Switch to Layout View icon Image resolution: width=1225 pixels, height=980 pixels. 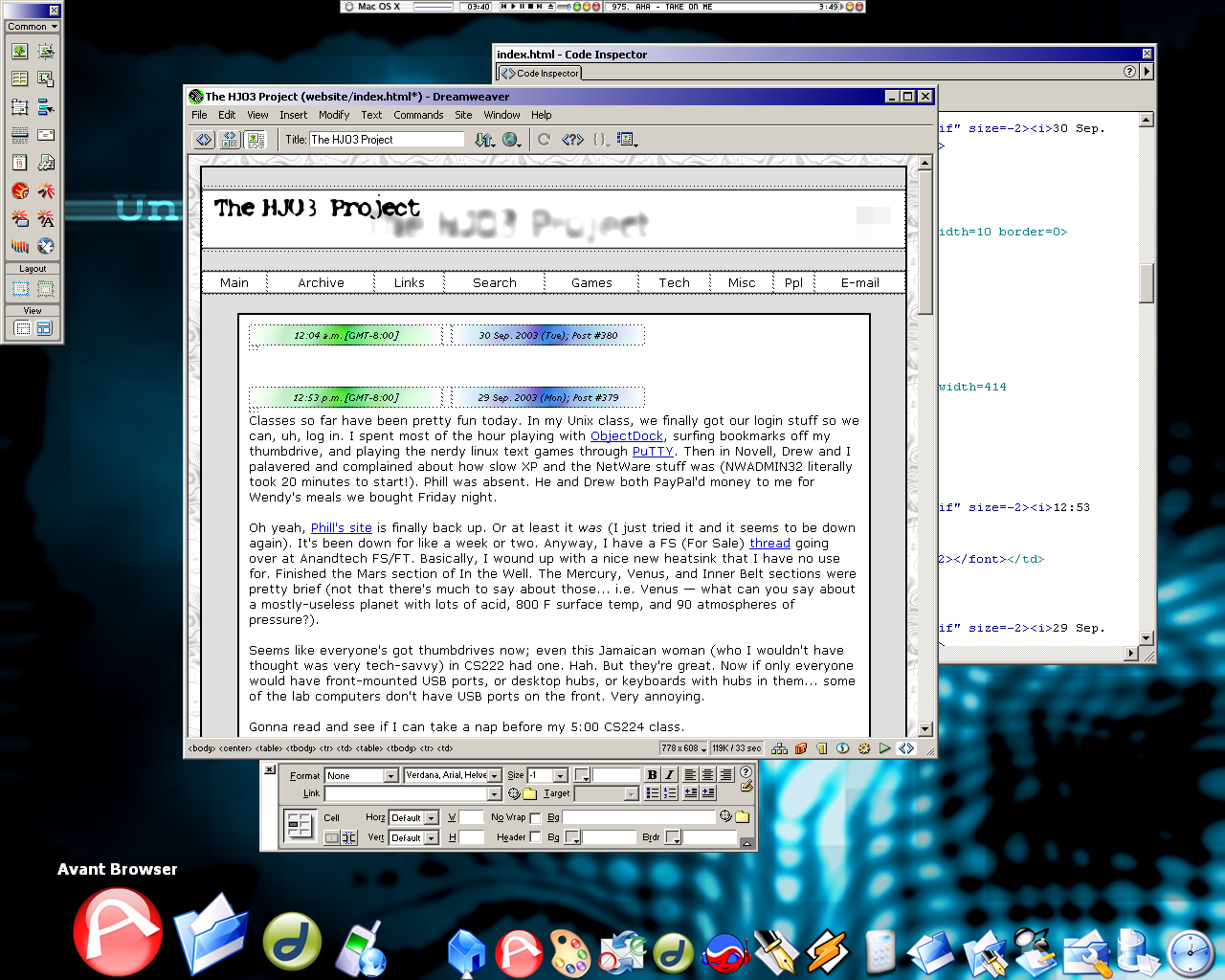pyautogui.click(x=44, y=328)
